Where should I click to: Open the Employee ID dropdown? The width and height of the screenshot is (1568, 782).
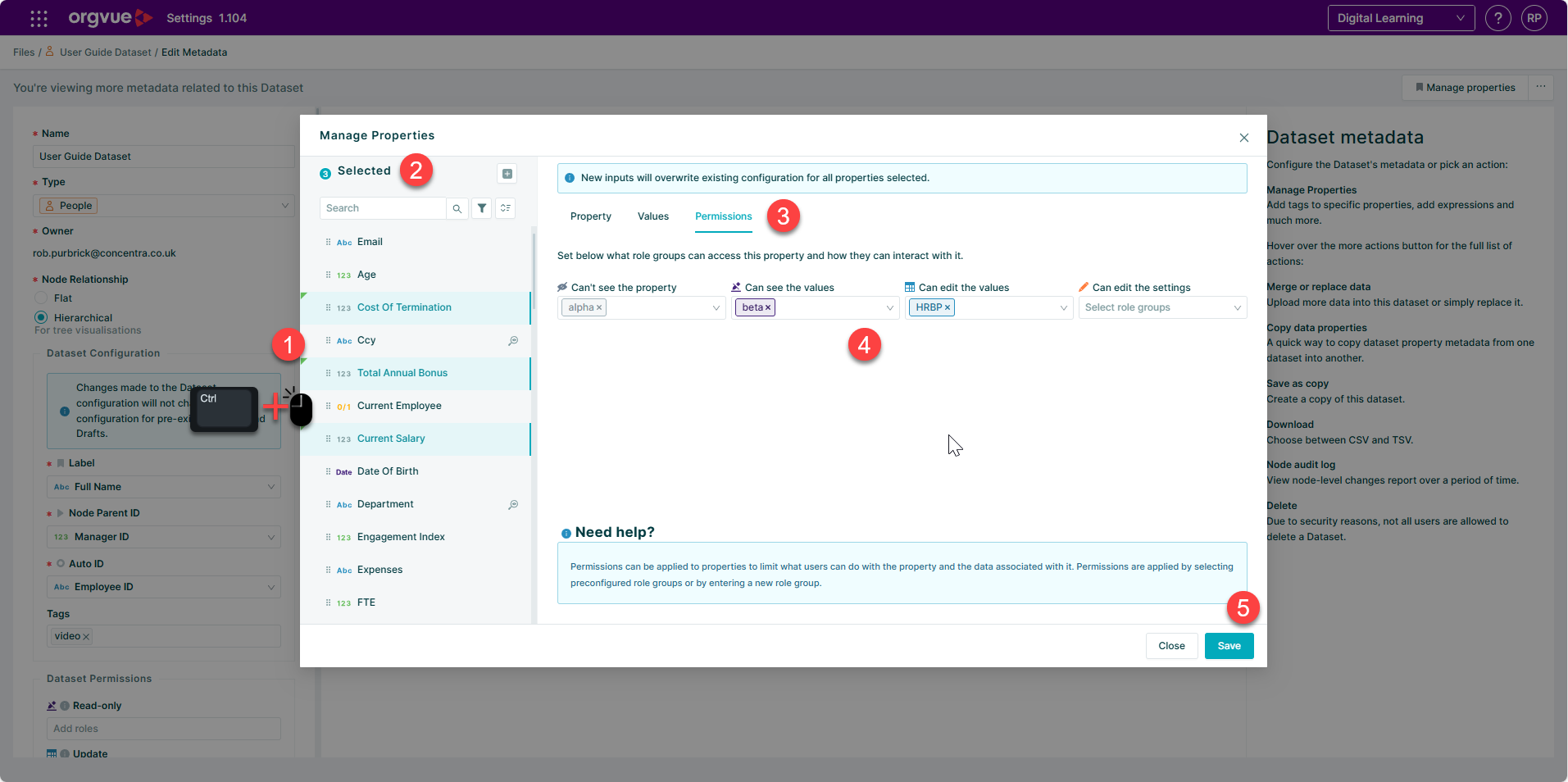(164, 587)
